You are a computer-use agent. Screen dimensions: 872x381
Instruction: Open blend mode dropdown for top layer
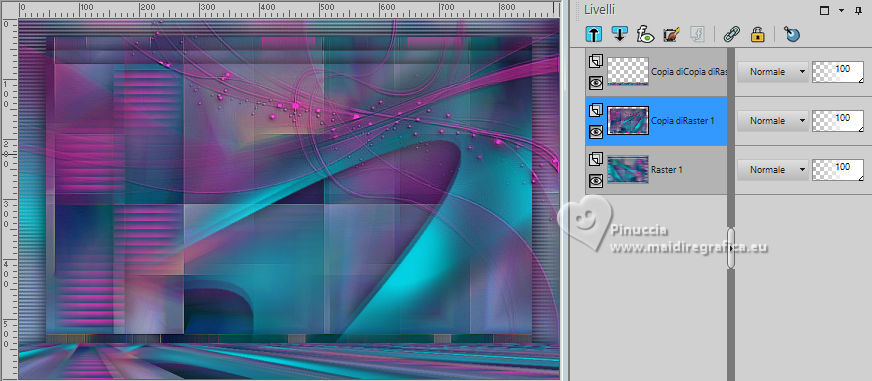click(772, 72)
